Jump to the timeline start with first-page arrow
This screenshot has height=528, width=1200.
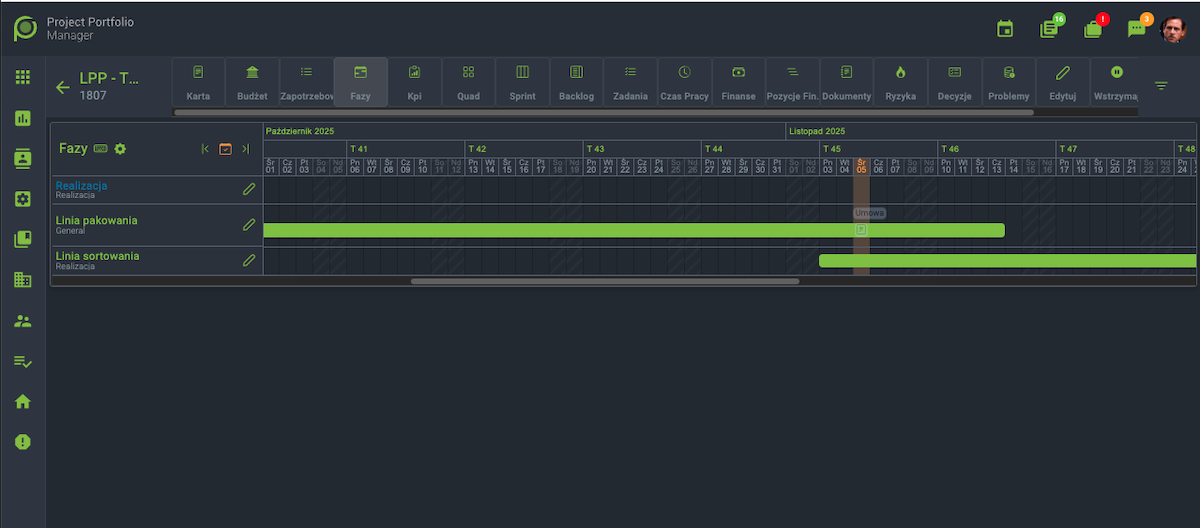point(205,149)
